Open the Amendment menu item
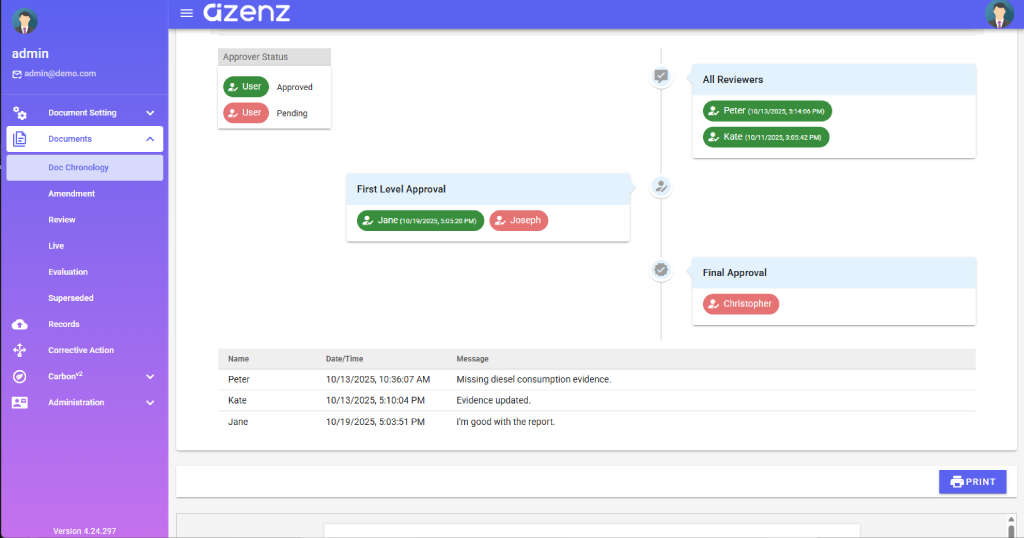This screenshot has width=1024, height=538. click(72, 194)
